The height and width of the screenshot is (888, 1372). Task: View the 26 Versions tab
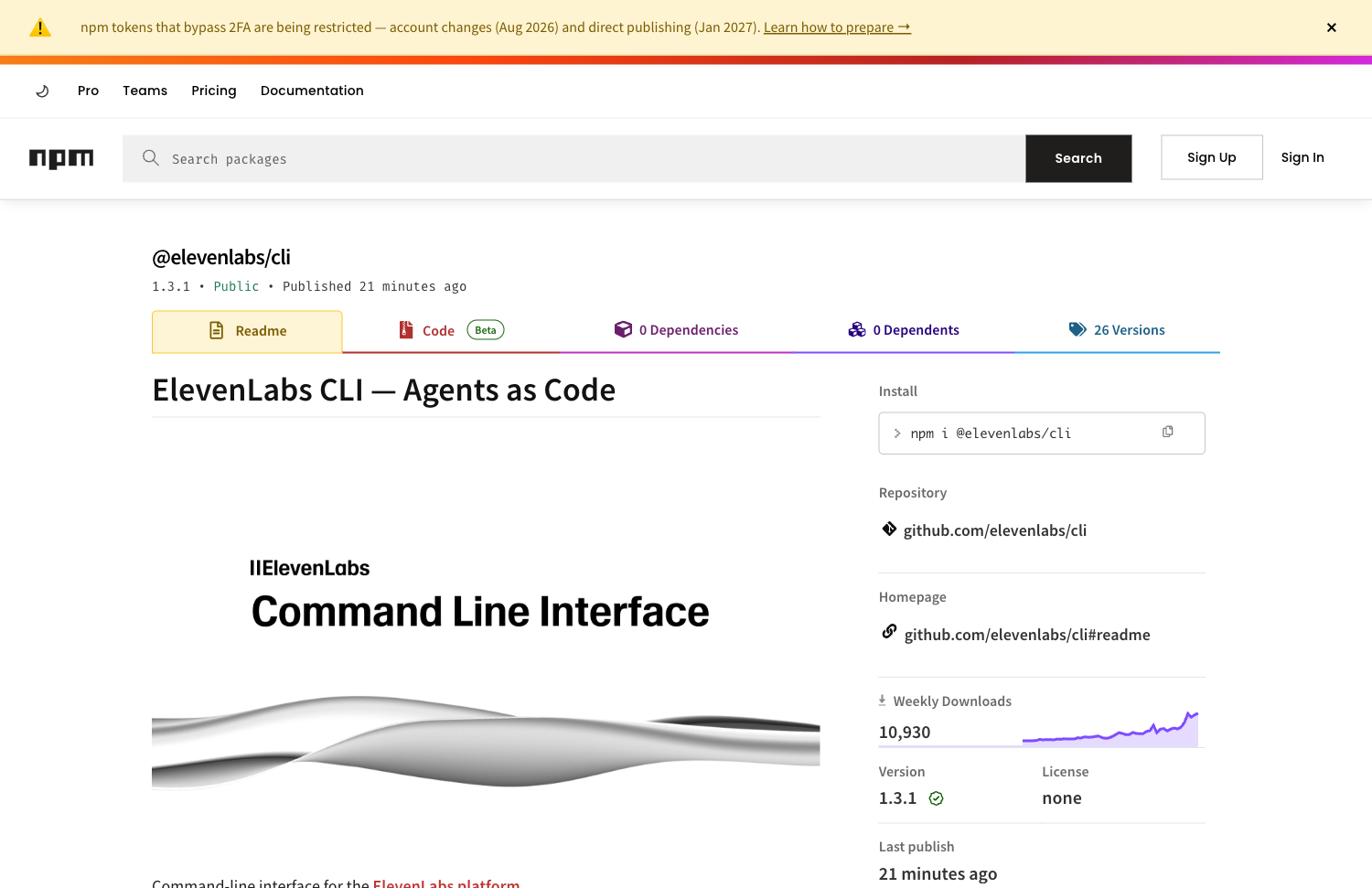[1117, 330]
